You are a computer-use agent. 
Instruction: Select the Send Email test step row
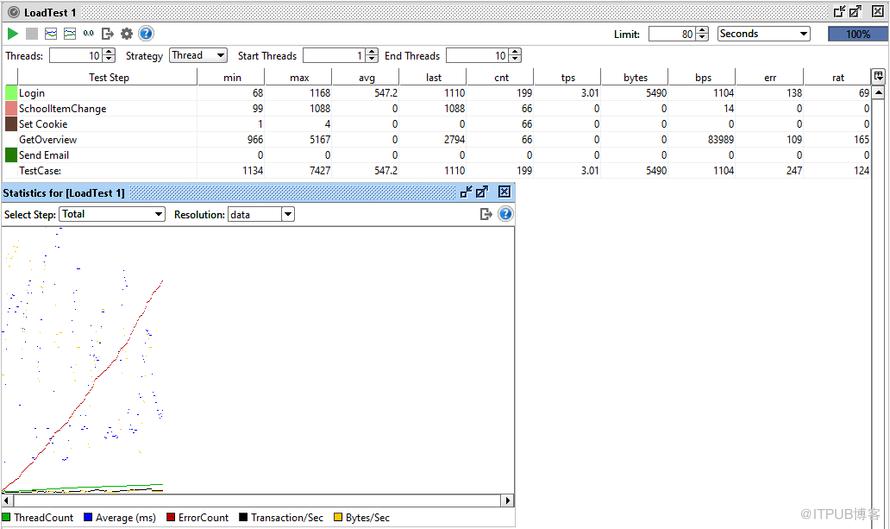coord(437,155)
